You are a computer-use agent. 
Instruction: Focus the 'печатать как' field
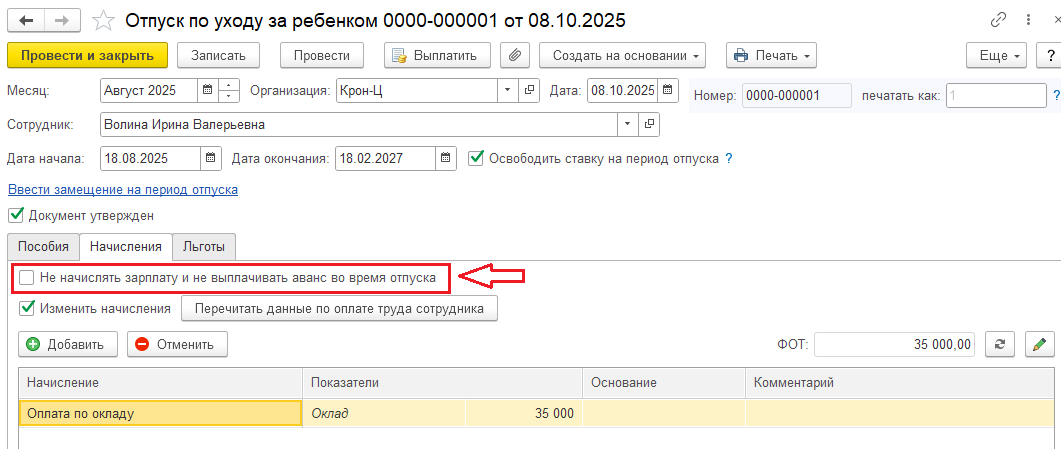[x=997, y=96]
